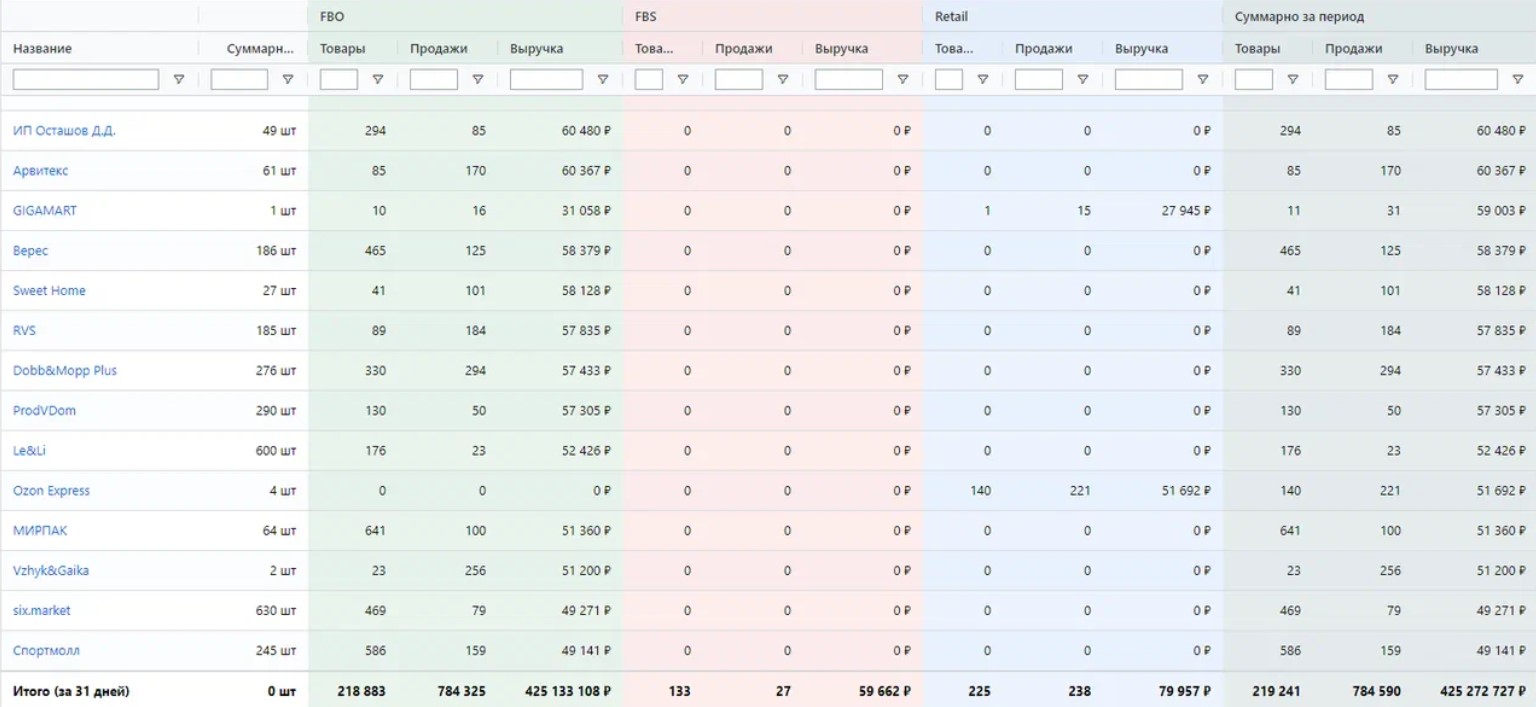Focus the Название filter text box

coord(85,80)
